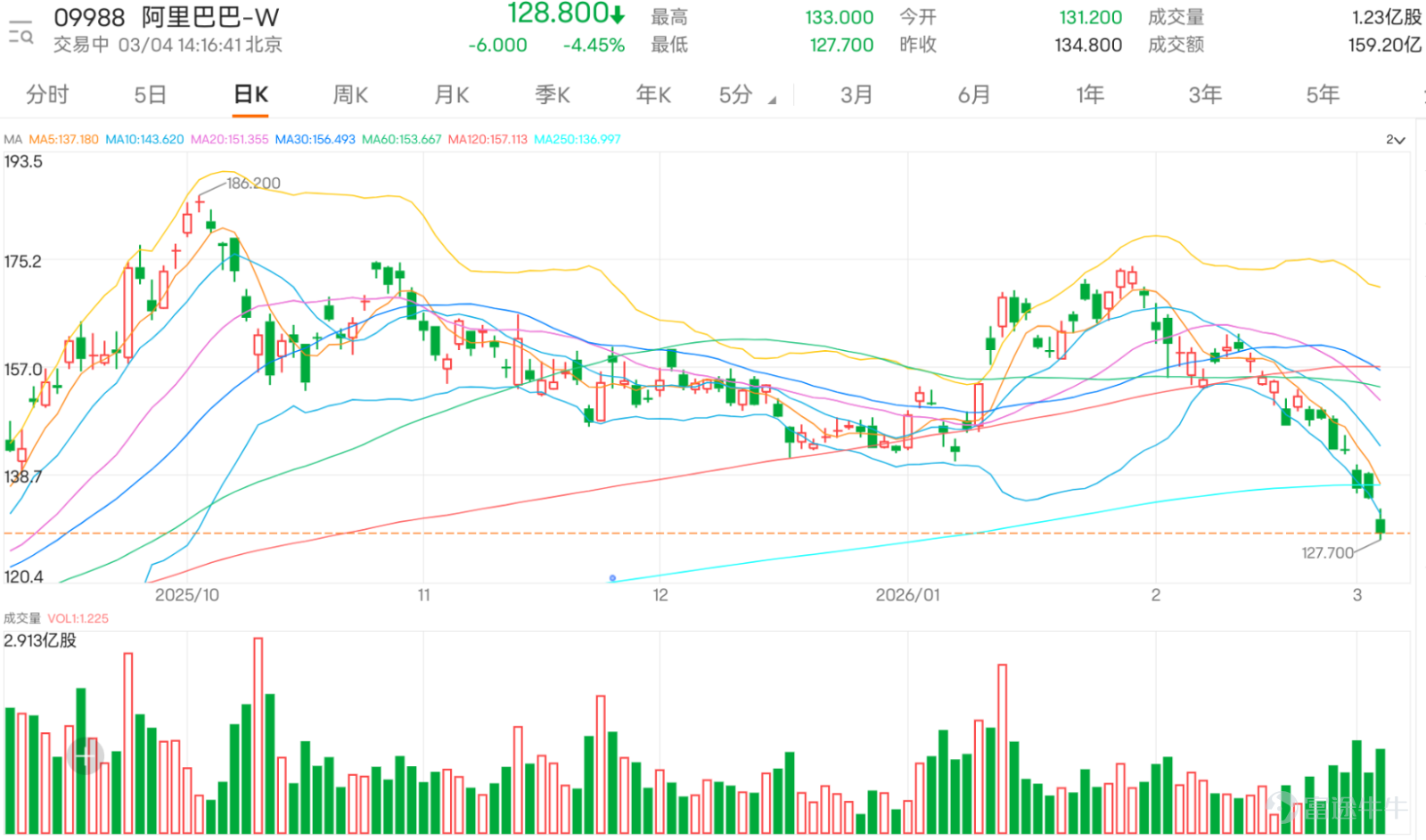Click the stock name 阿里巴巴-W
Viewport: 1426px width, 840px height.
pos(210,18)
